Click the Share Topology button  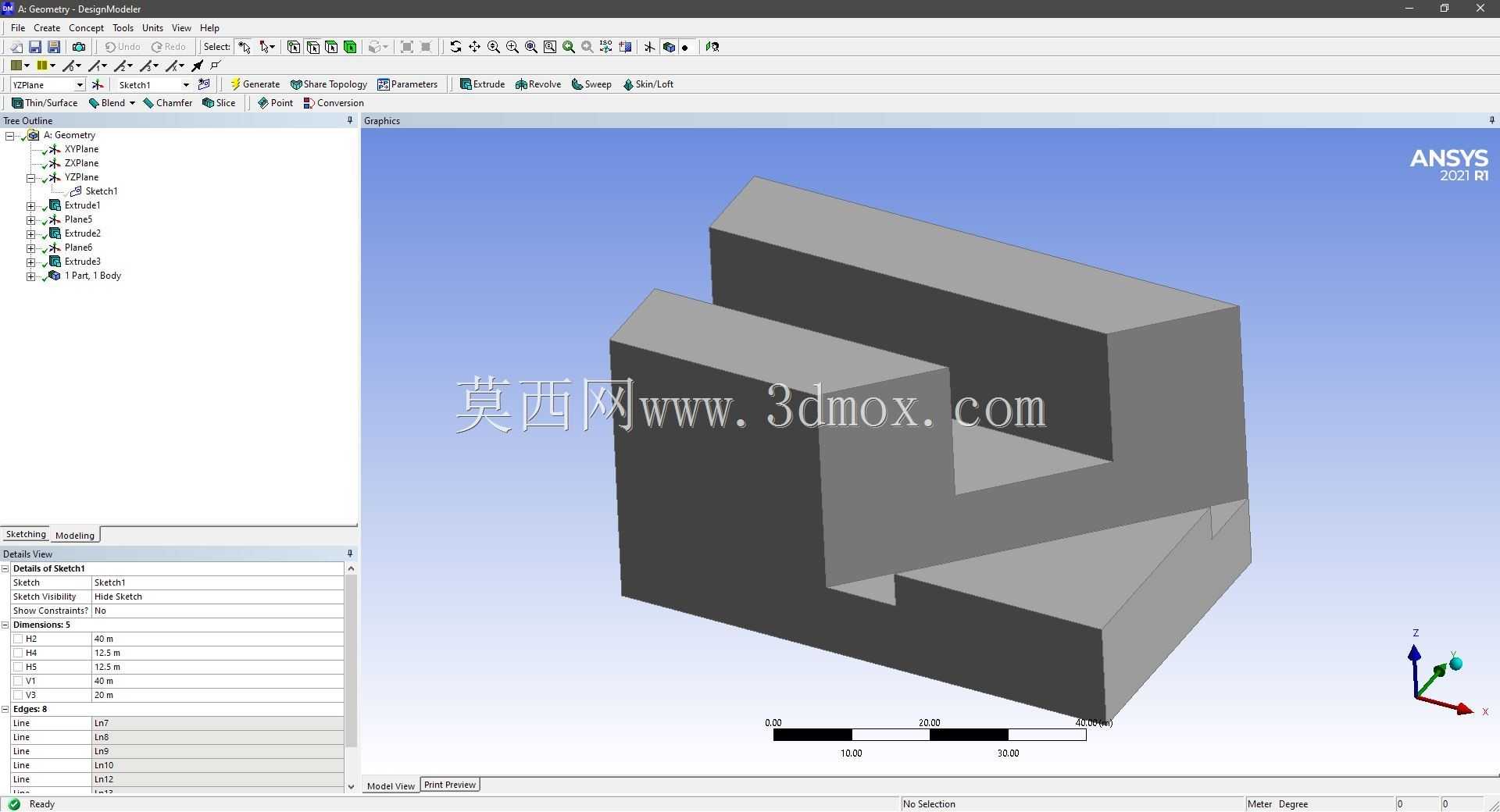(x=328, y=84)
